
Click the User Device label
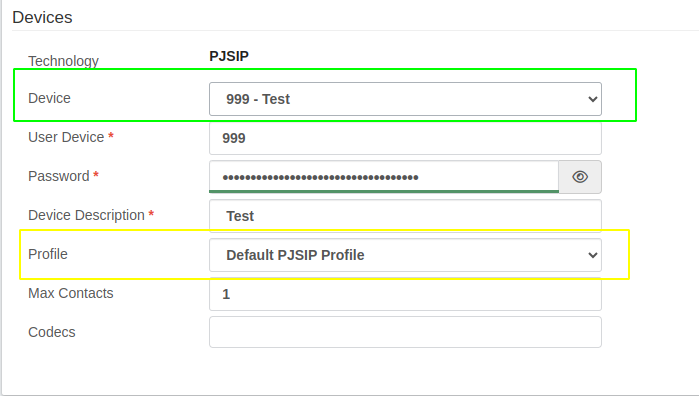click(x=66, y=137)
